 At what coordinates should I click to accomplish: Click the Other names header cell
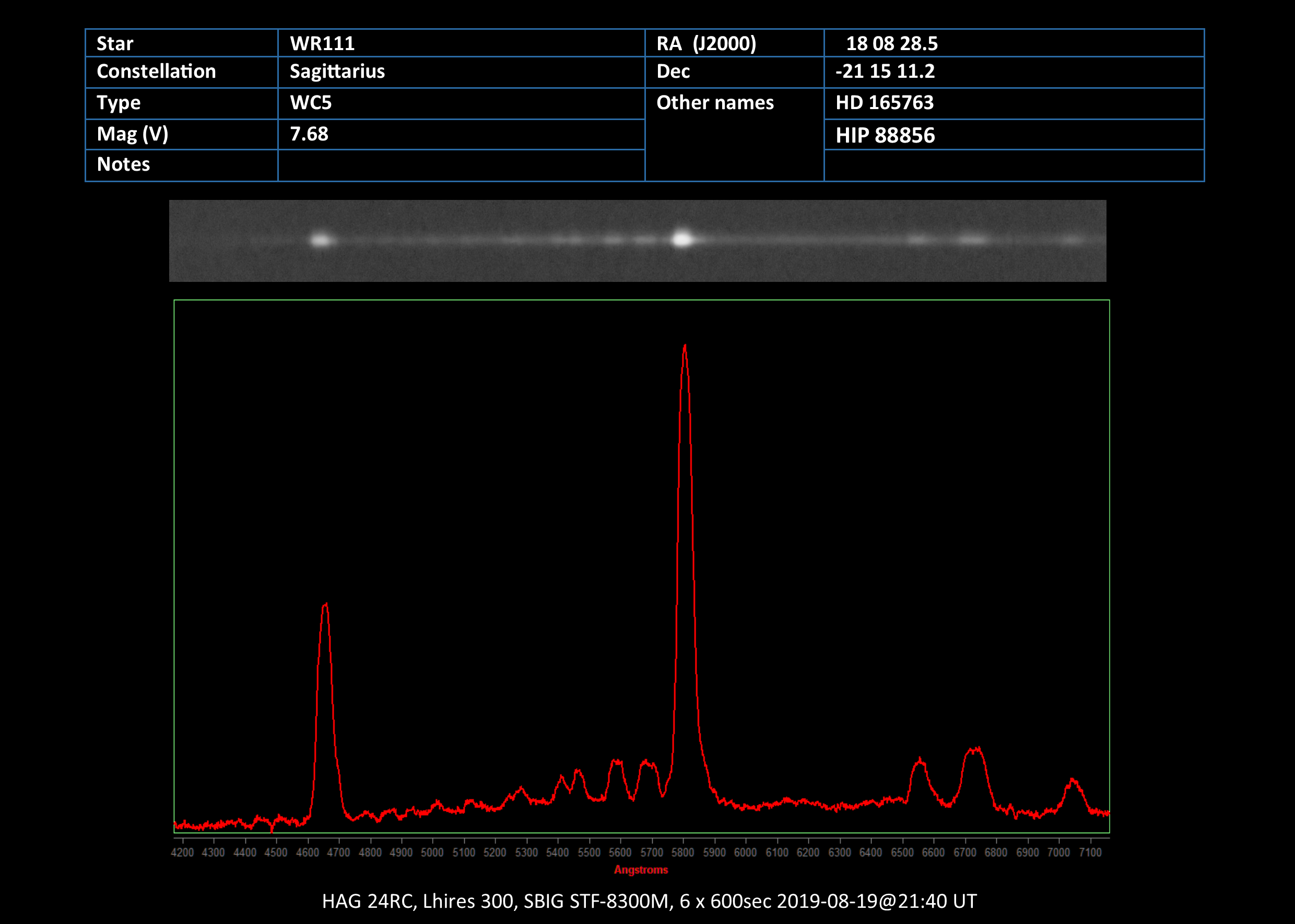pyautogui.click(x=715, y=103)
